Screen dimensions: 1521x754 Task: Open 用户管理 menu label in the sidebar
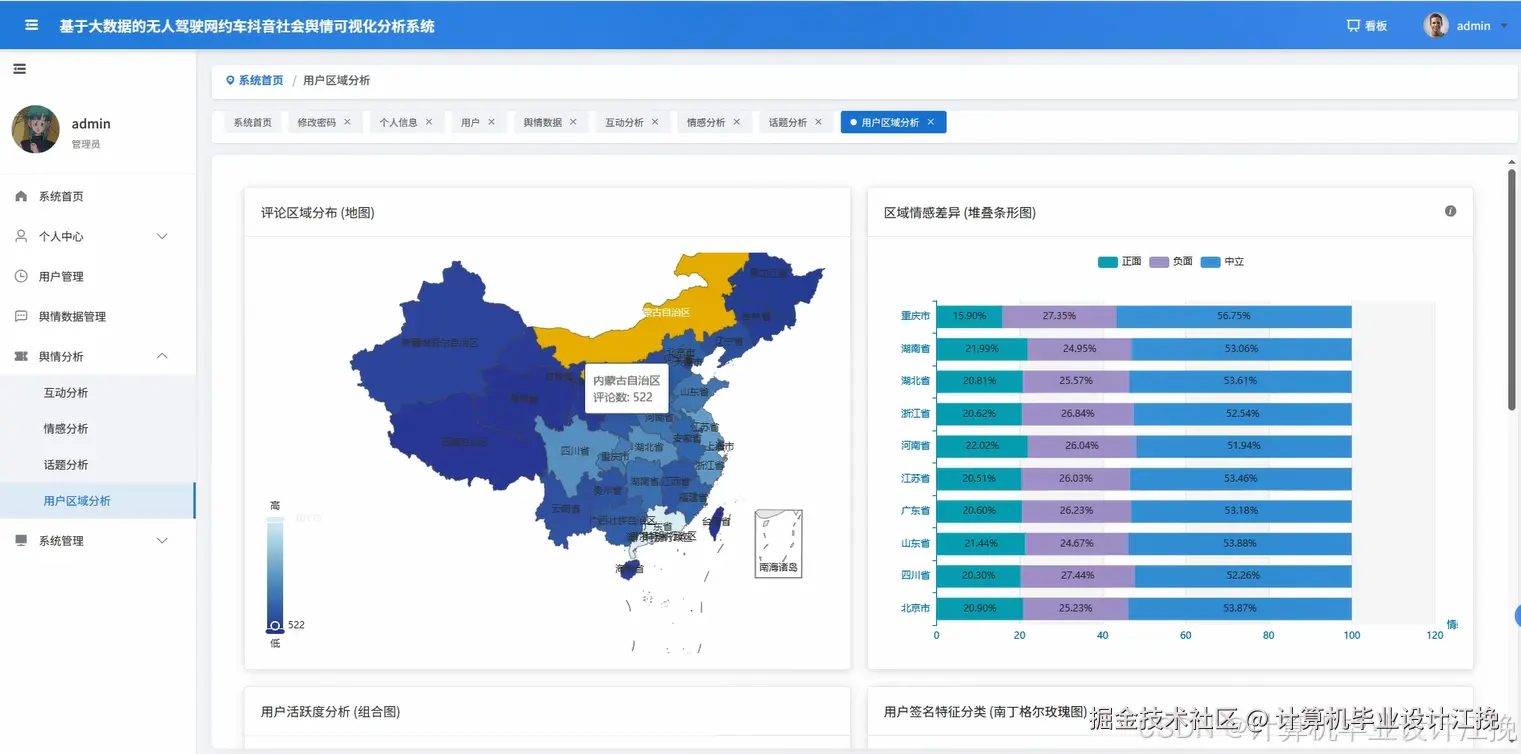click(x=61, y=276)
